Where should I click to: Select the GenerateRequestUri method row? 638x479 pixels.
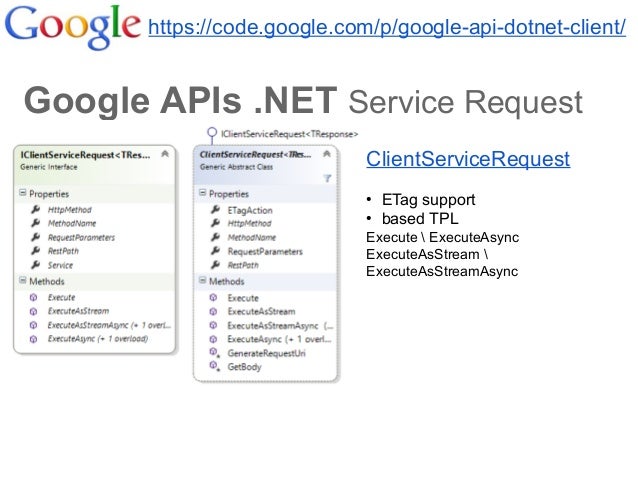click(x=266, y=353)
